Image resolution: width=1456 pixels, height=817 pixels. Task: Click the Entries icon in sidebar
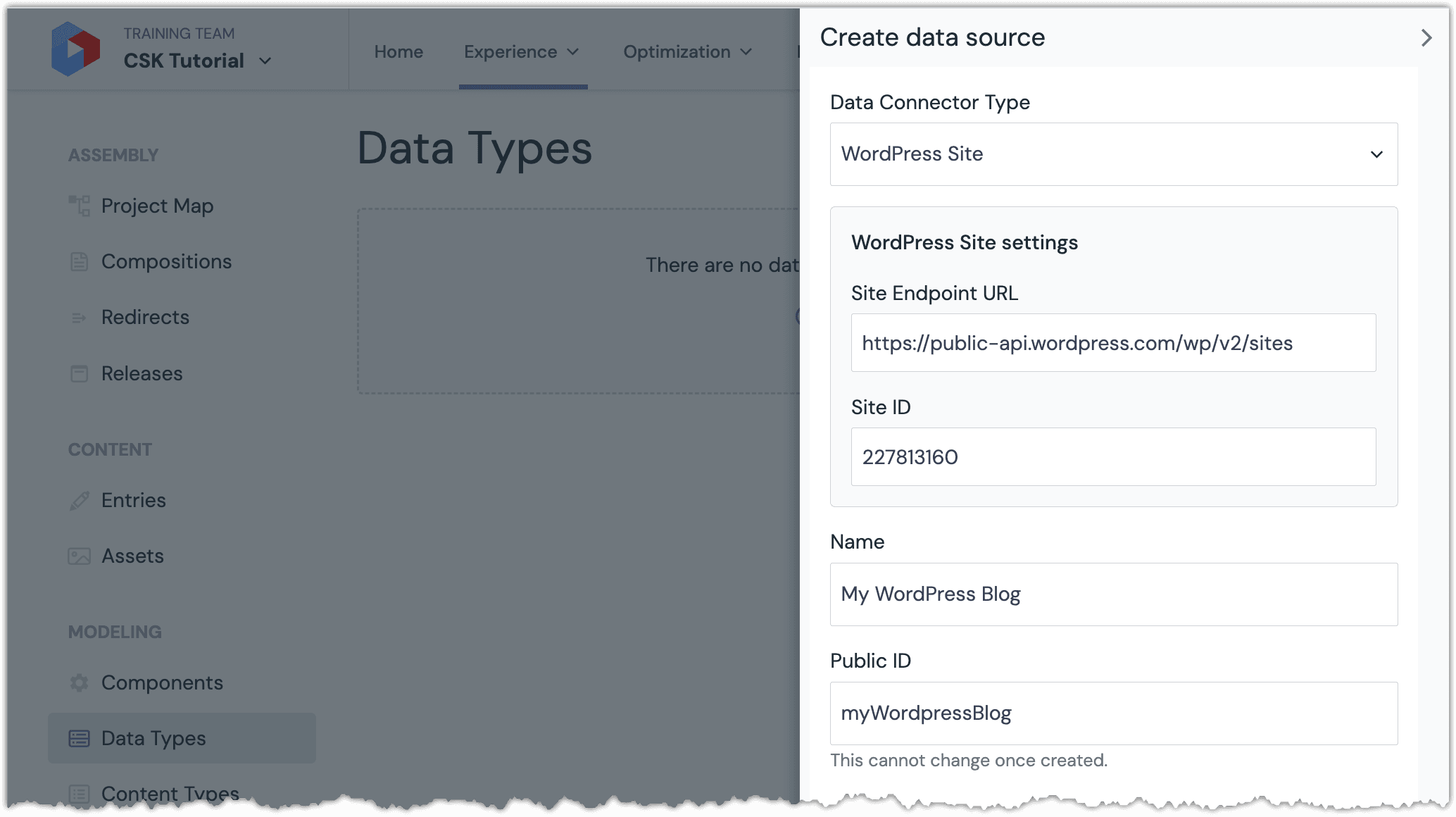click(80, 500)
